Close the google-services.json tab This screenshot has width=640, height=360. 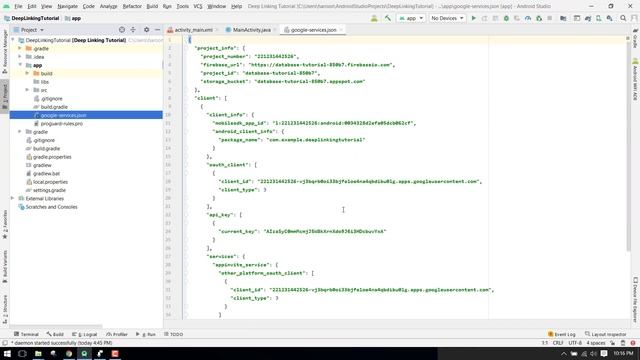341,30
